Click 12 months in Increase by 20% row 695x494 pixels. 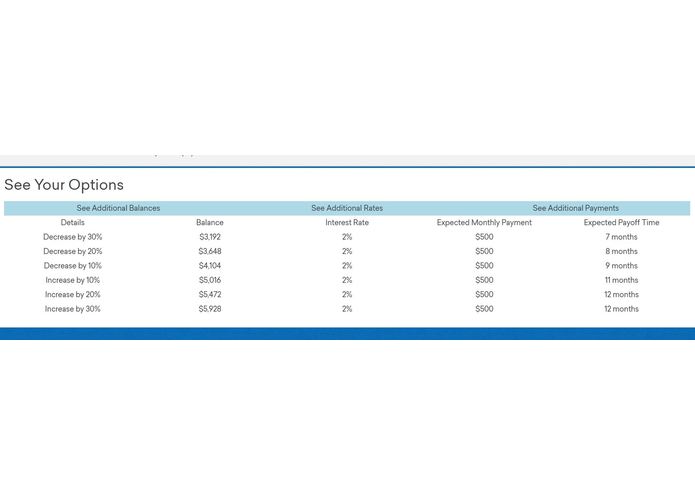tap(621, 295)
